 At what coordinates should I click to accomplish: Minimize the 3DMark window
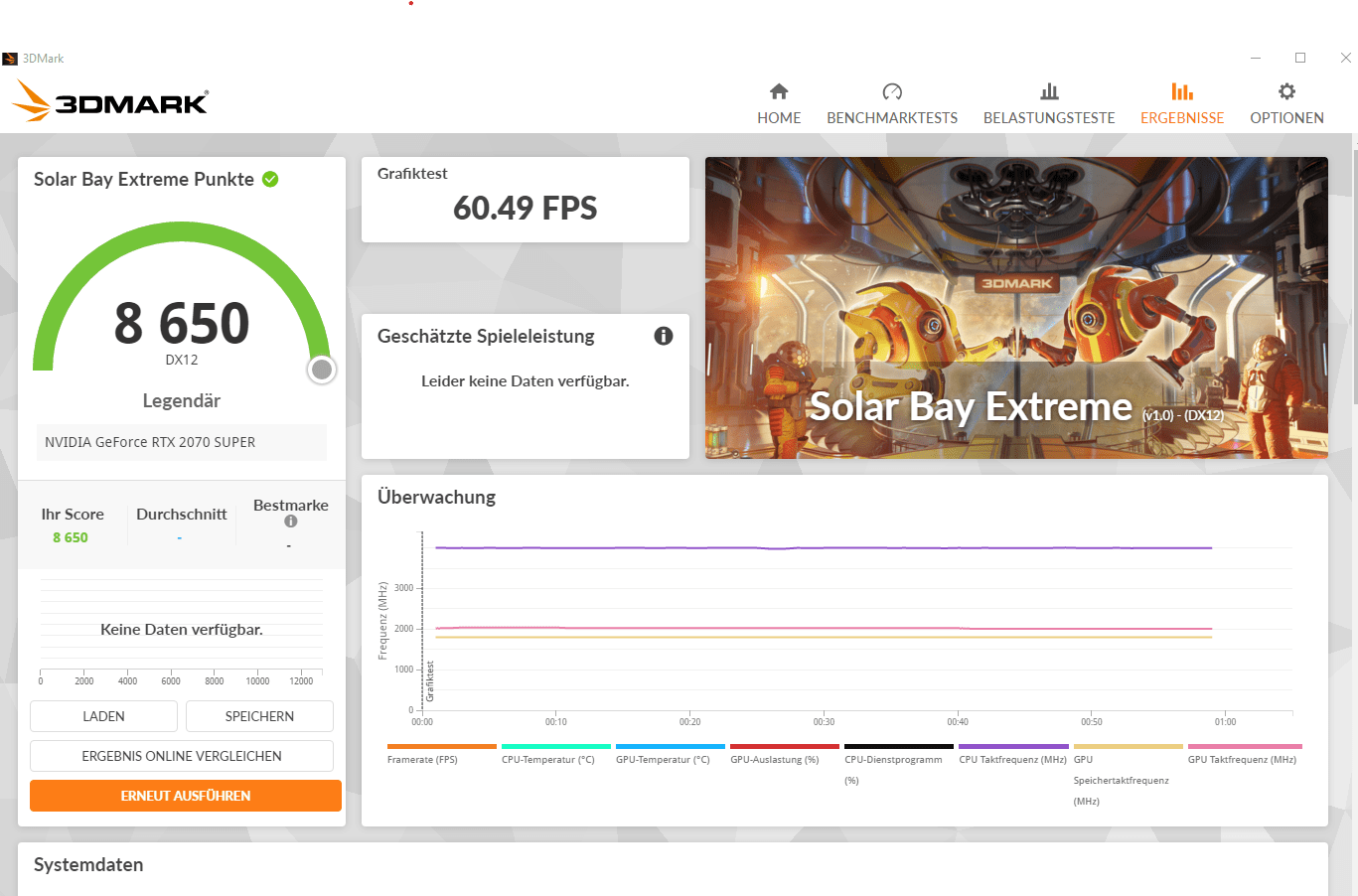tap(1256, 58)
